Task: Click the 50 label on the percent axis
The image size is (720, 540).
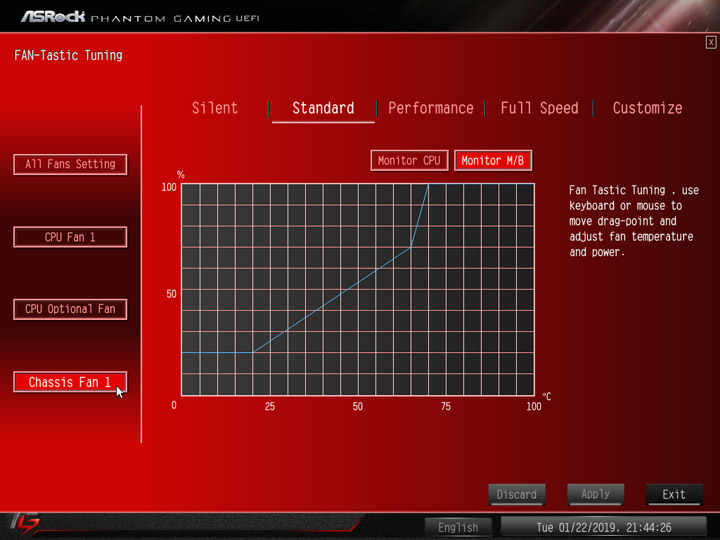Action: pos(171,294)
